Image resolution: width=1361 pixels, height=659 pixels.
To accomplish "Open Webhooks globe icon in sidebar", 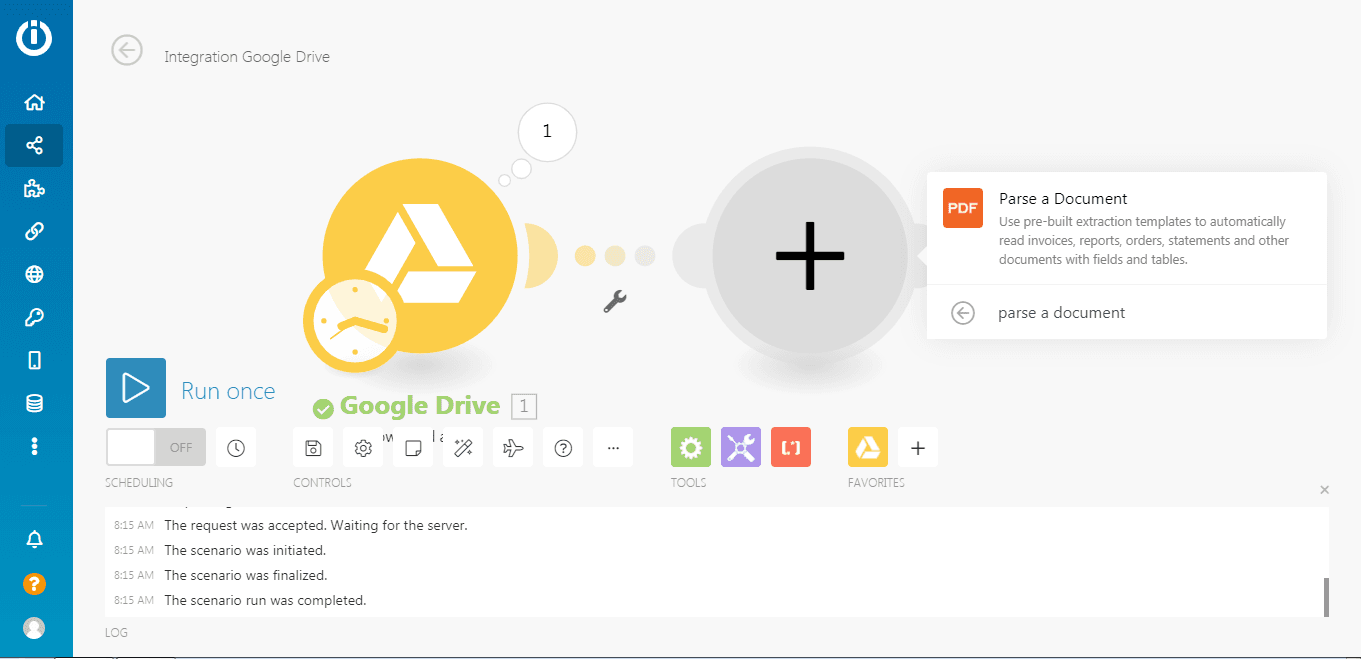I will point(34,274).
